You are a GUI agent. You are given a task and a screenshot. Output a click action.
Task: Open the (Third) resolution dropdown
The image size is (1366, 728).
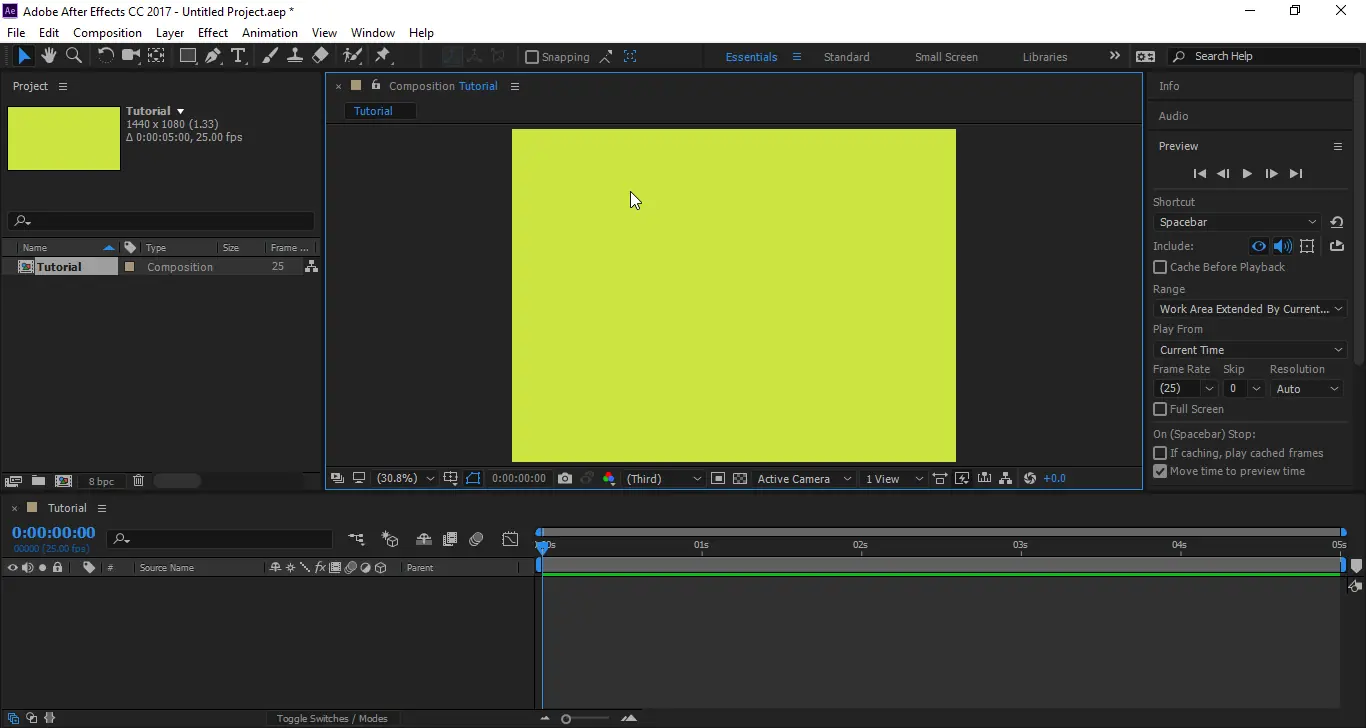(x=664, y=479)
